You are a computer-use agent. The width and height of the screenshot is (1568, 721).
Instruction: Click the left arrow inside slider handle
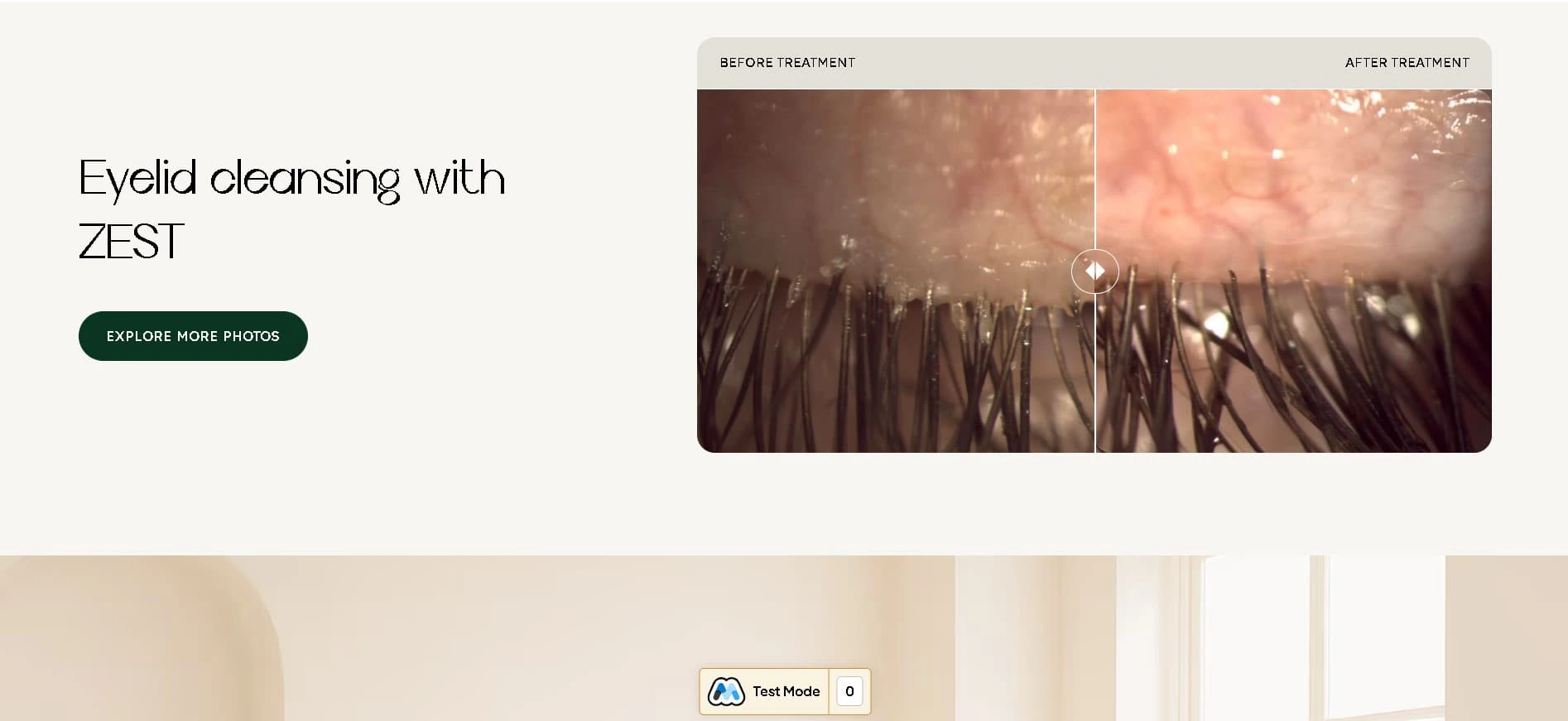click(1089, 271)
